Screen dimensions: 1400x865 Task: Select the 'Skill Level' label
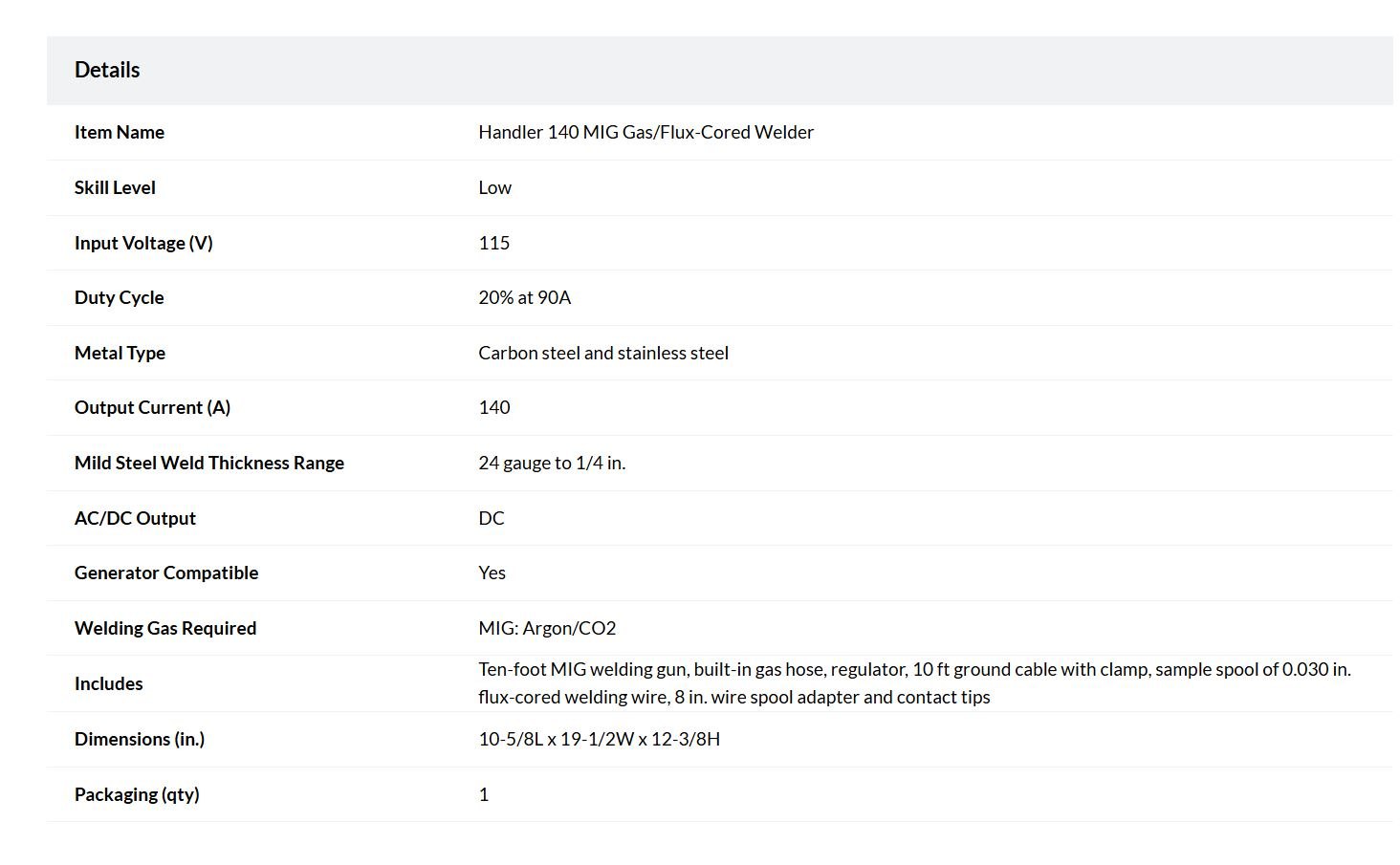[115, 187]
